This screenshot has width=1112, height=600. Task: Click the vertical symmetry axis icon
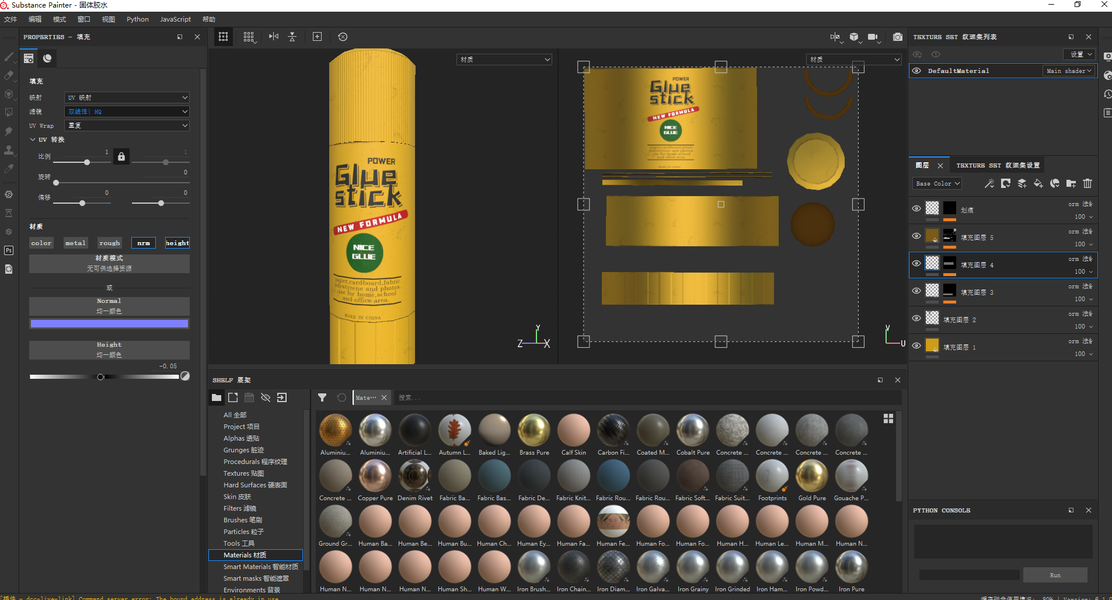[x=292, y=36]
